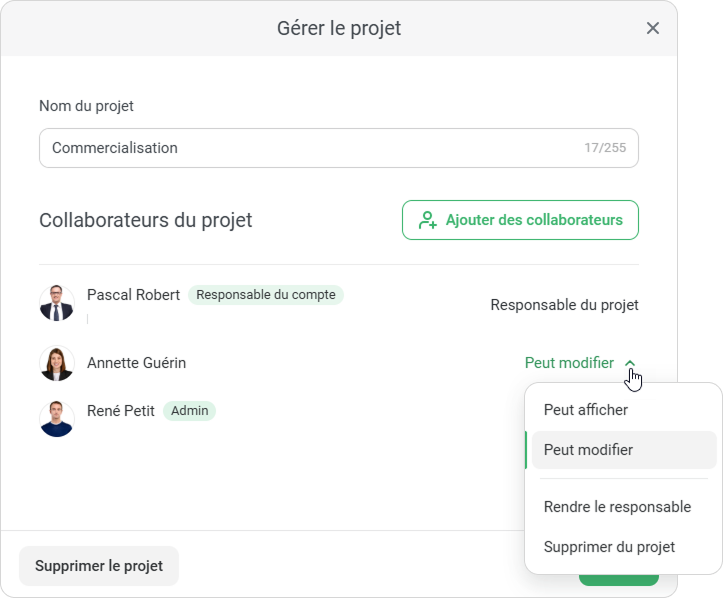The image size is (723, 598).
Task: Click the 17/255 character counter
Action: click(x=605, y=148)
